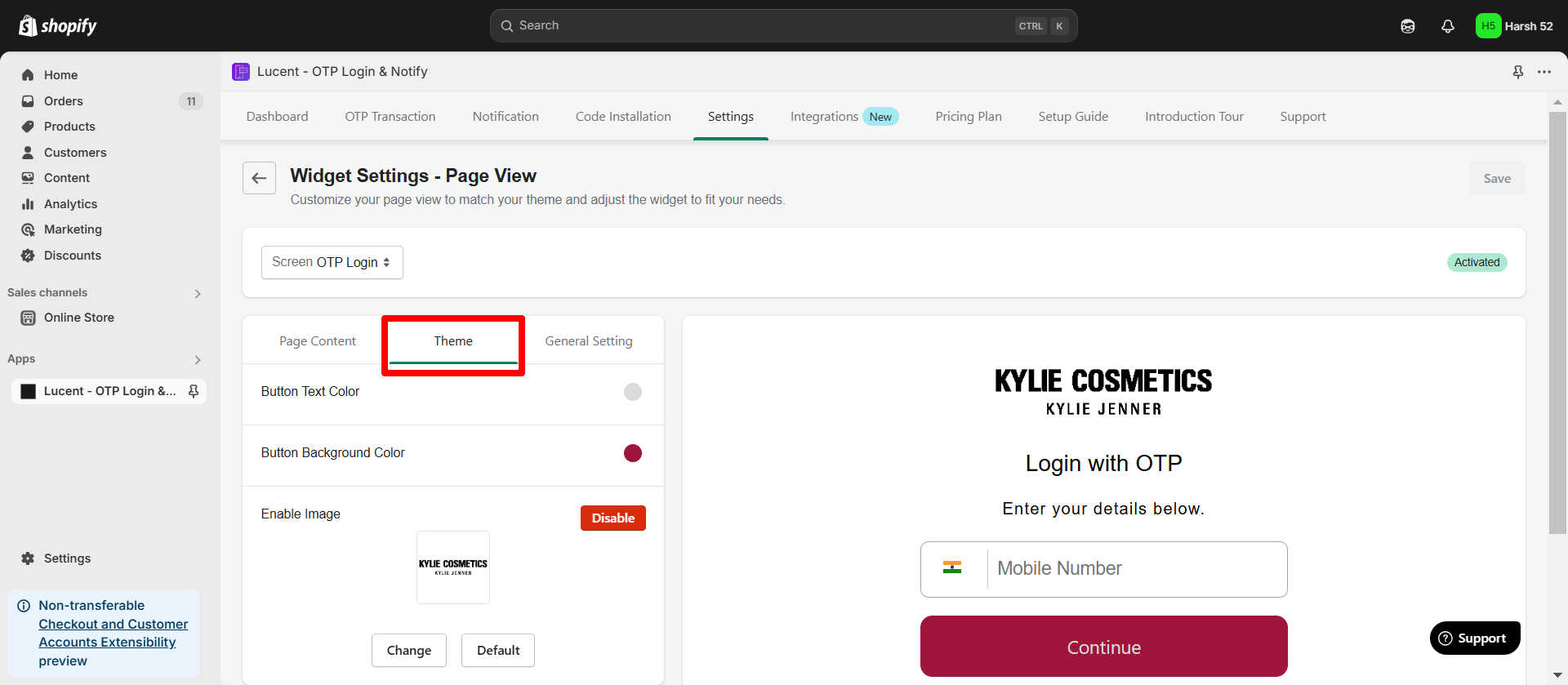The height and width of the screenshot is (685, 1568).
Task: Disable the Enable Image option
Action: point(613,518)
